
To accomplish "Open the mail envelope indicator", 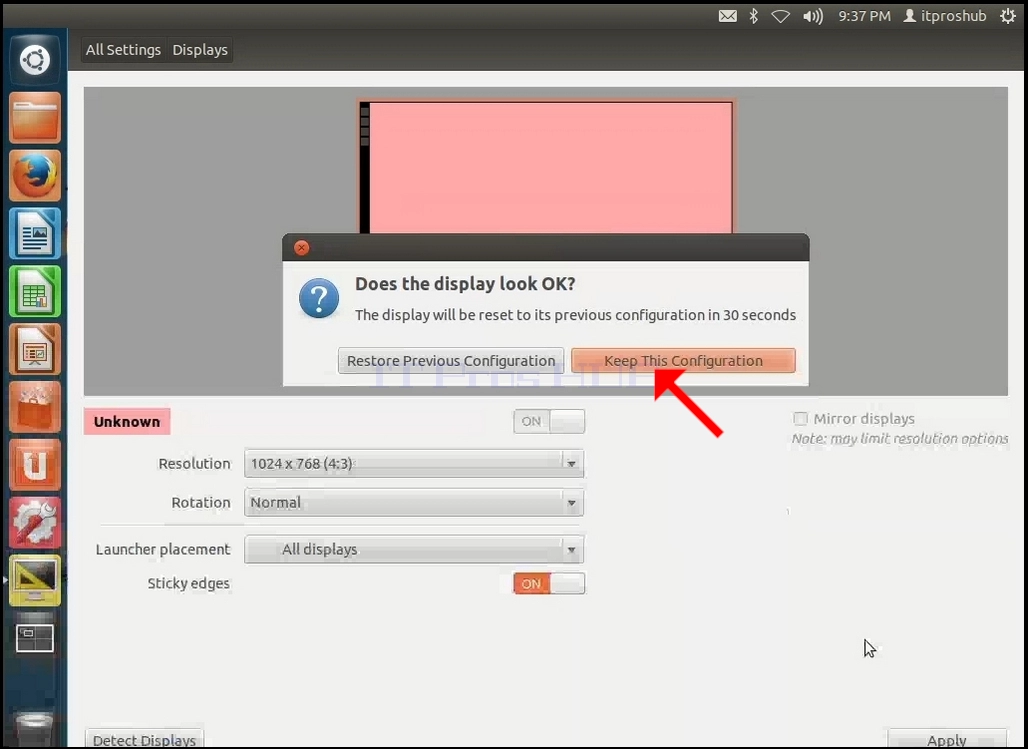I will (x=728, y=16).
